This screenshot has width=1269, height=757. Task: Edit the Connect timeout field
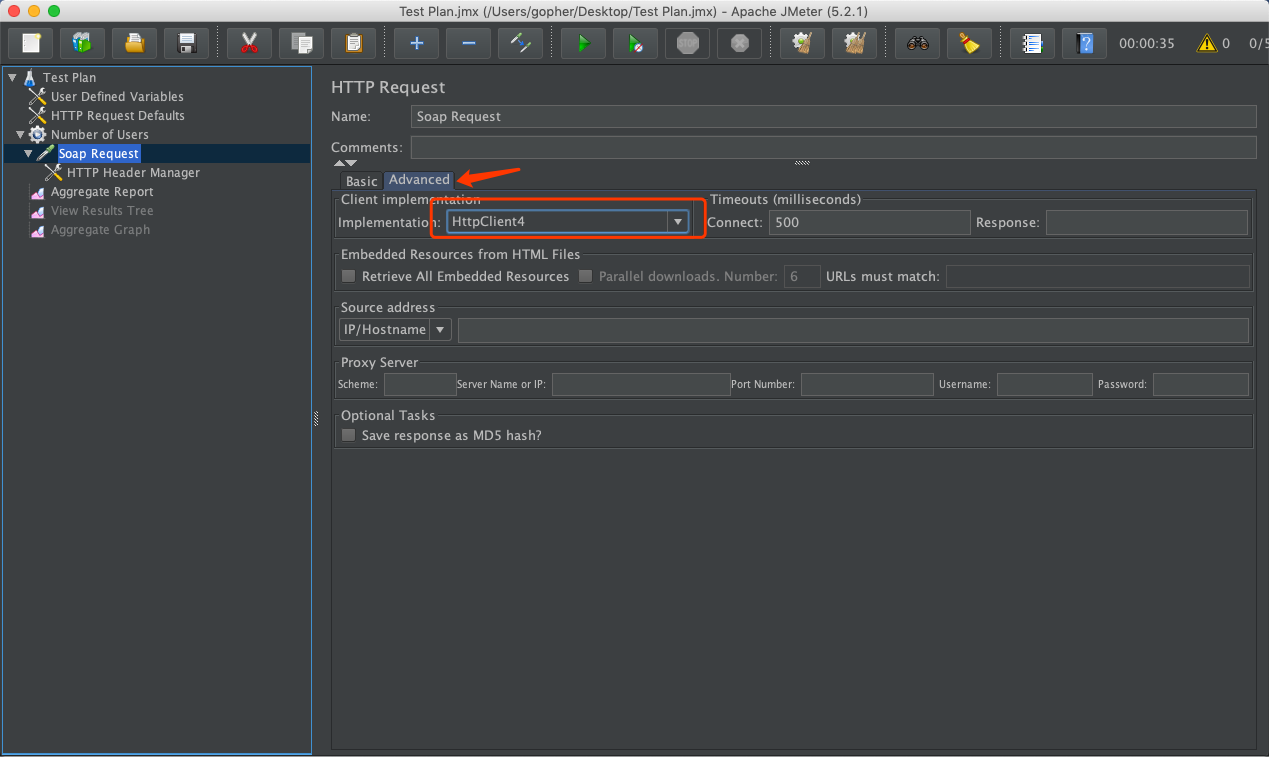click(x=869, y=222)
